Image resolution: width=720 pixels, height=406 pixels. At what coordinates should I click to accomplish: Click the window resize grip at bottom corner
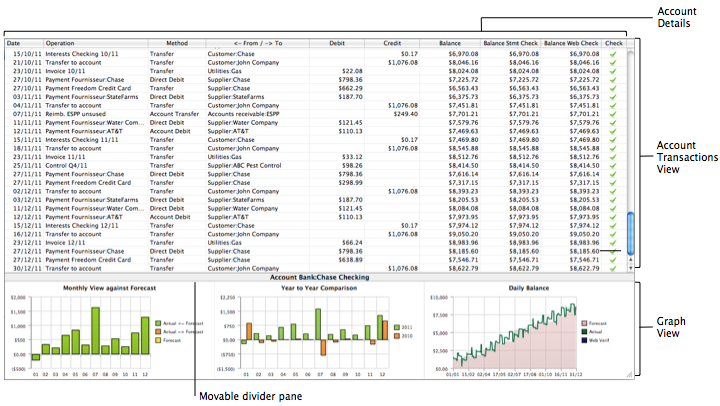pos(629,374)
